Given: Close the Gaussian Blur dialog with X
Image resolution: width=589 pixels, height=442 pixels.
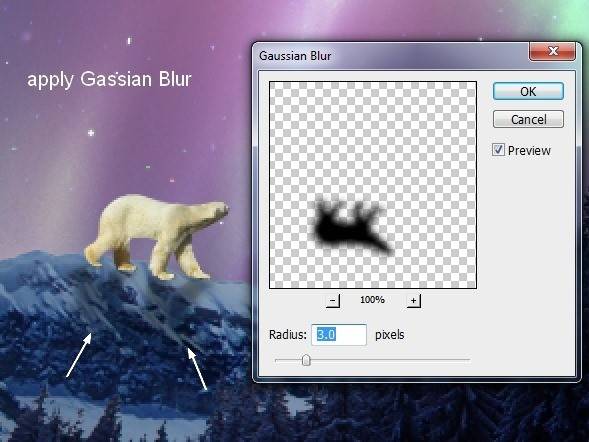Looking at the screenshot, I should (552, 51).
